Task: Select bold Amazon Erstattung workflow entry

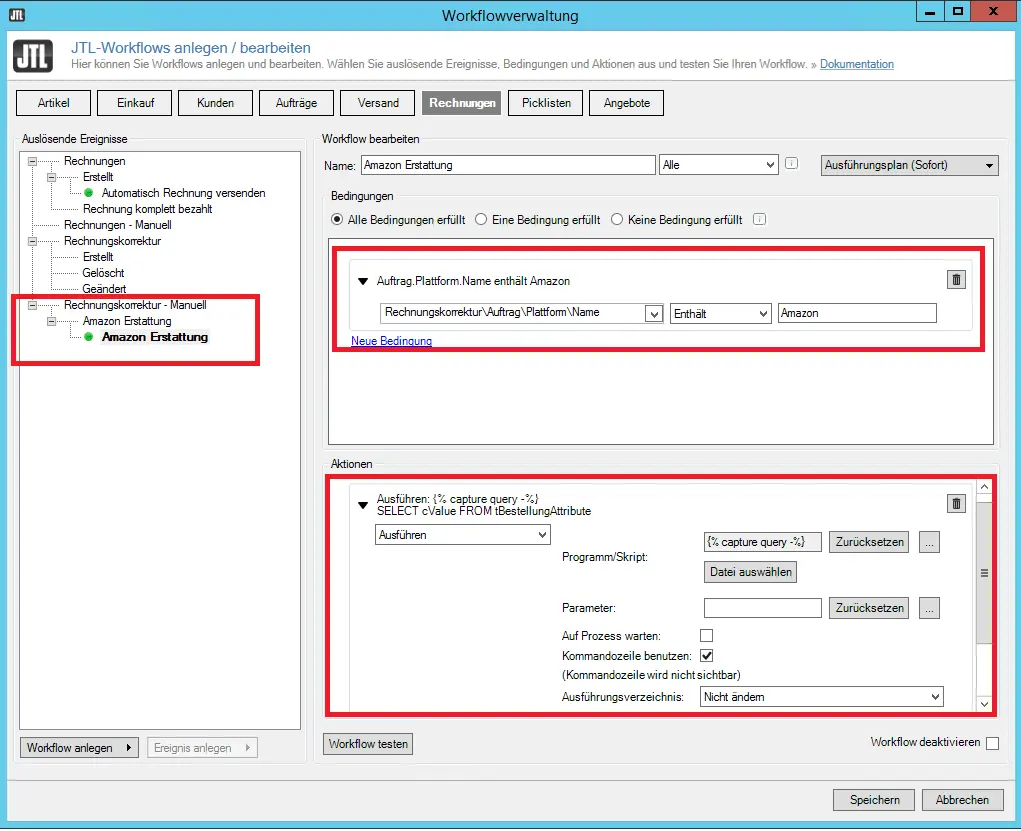Action: point(155,337)
